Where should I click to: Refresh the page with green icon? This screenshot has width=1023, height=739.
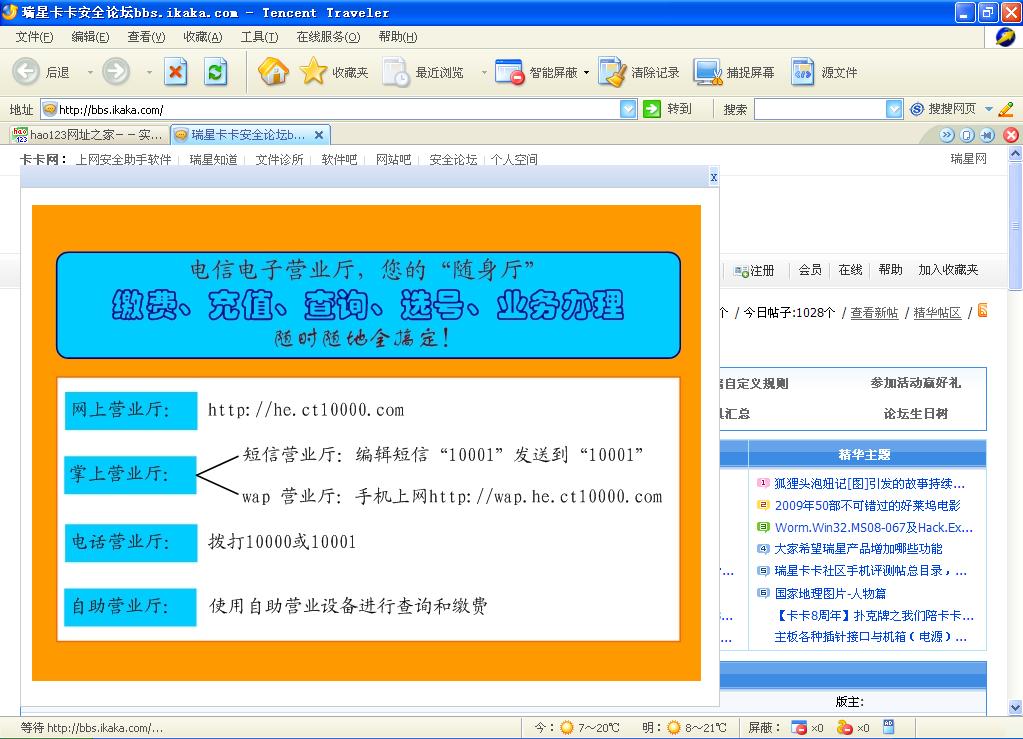point(215,72)
